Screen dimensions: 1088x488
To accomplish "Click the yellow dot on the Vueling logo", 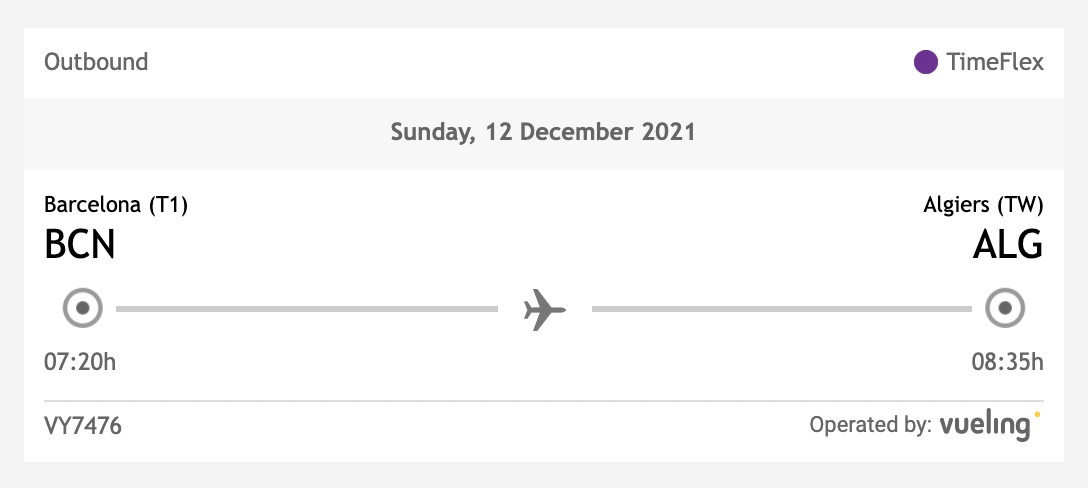I will coord(1037,412).
